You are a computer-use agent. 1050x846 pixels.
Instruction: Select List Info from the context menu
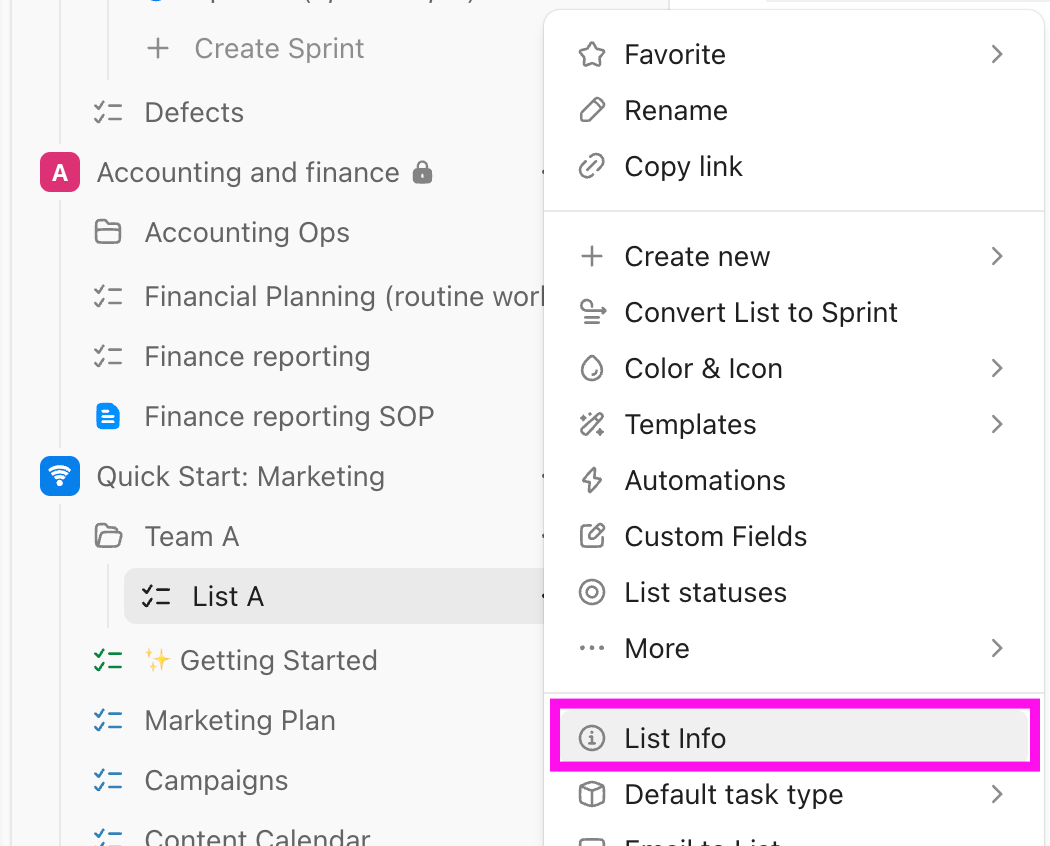click(x=675, y=739)
